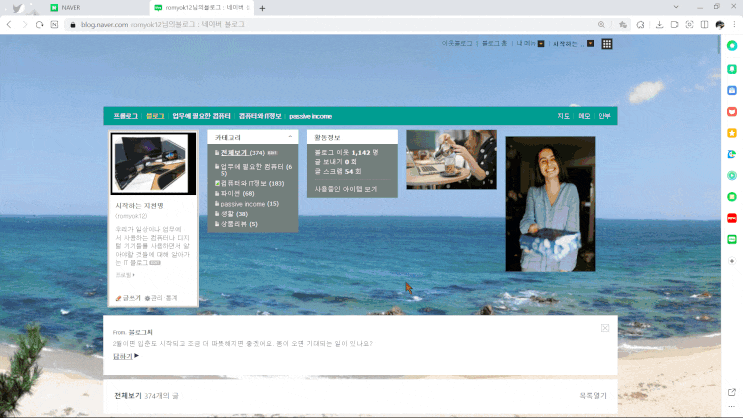Open the yellow star sidebar icon

tap(732, 133)
